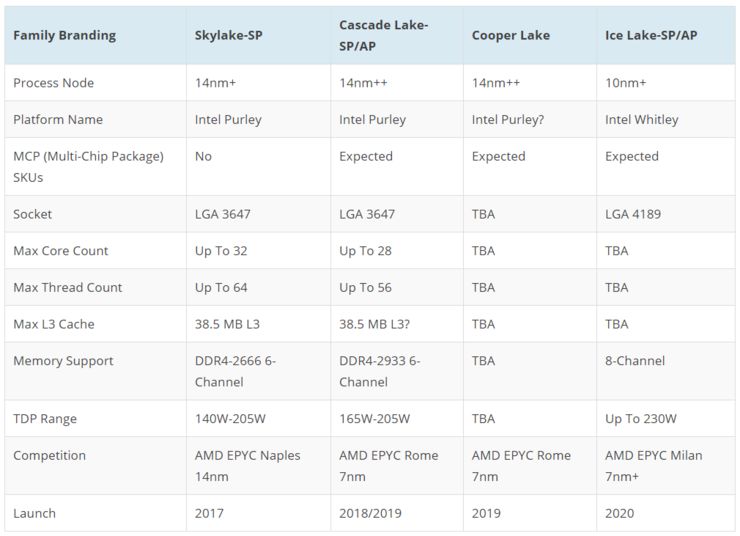The height and width of the screenshot is (536, 740).
Task: Select the Intel Whitley platform cell
Action: point(641,120)
